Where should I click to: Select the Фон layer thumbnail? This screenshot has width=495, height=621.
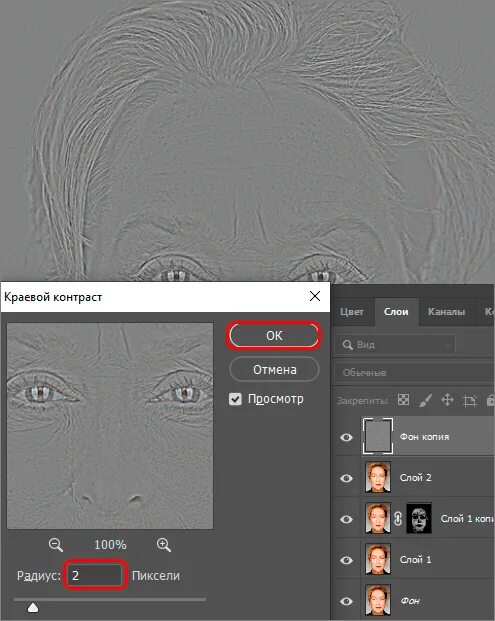click(378, 600)
